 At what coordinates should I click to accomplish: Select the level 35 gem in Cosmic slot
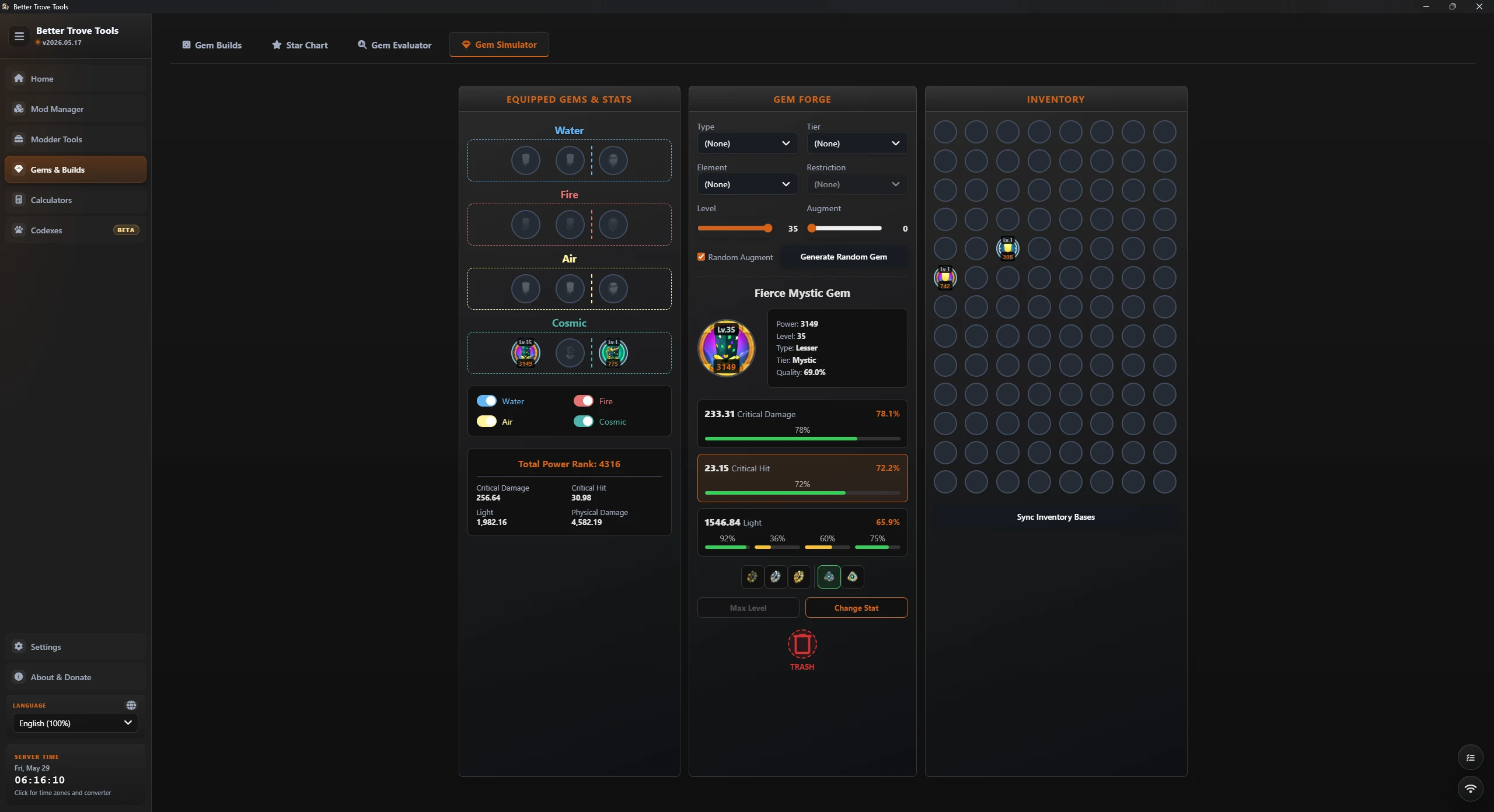(525, 353)
